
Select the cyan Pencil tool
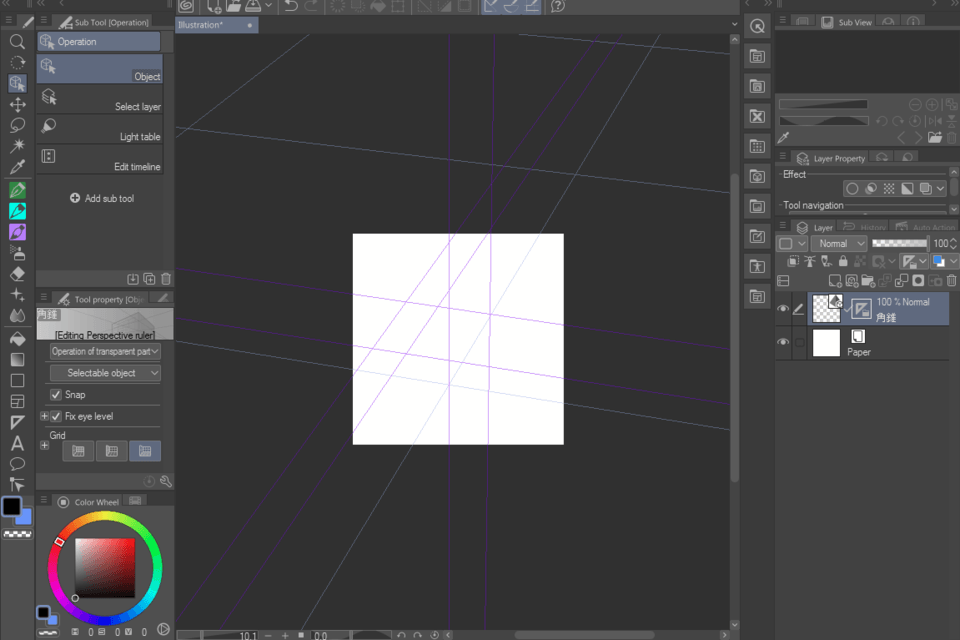point(17,211)
